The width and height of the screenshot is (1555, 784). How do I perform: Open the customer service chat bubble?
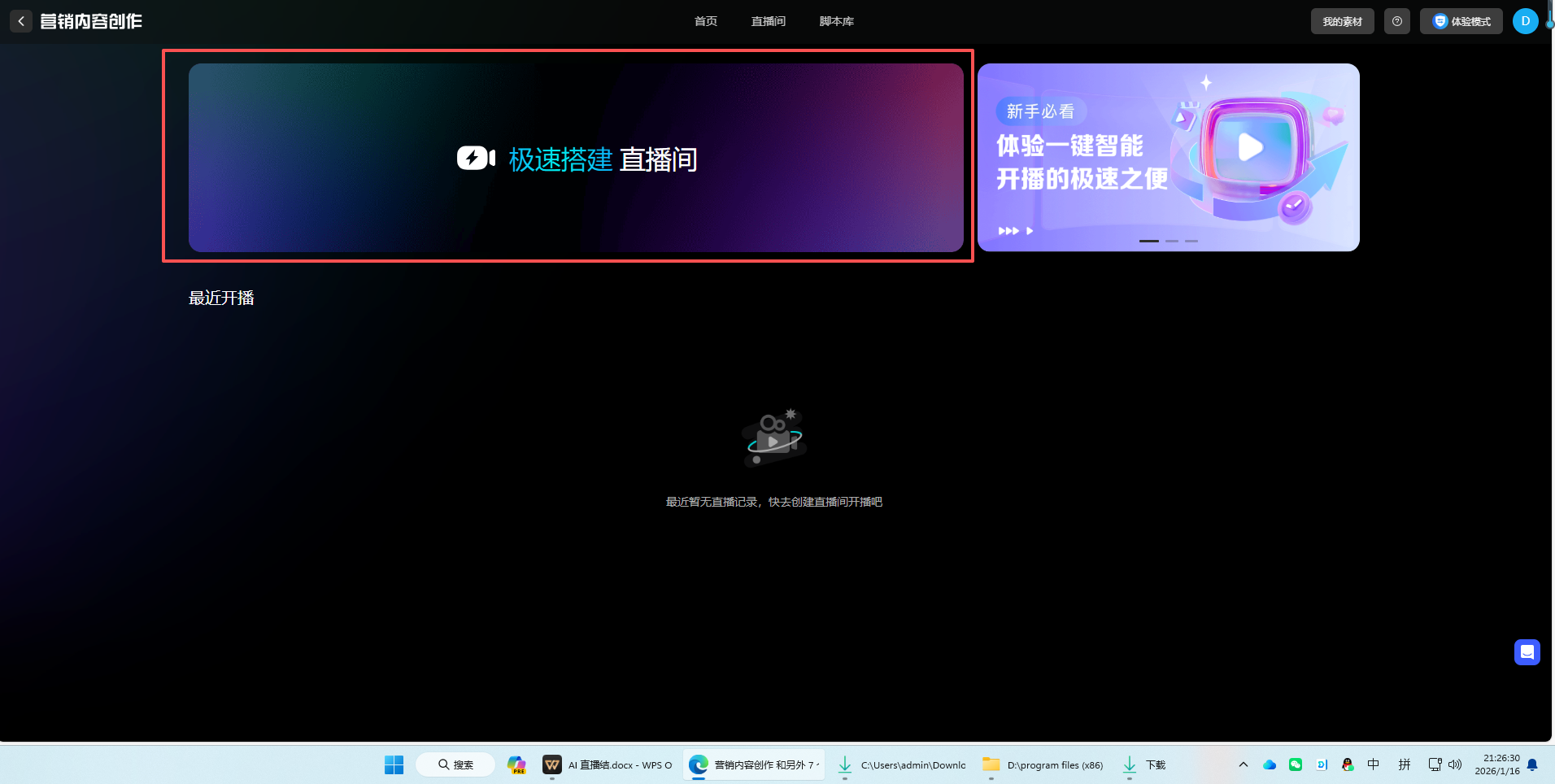[x=1527, y=651]
